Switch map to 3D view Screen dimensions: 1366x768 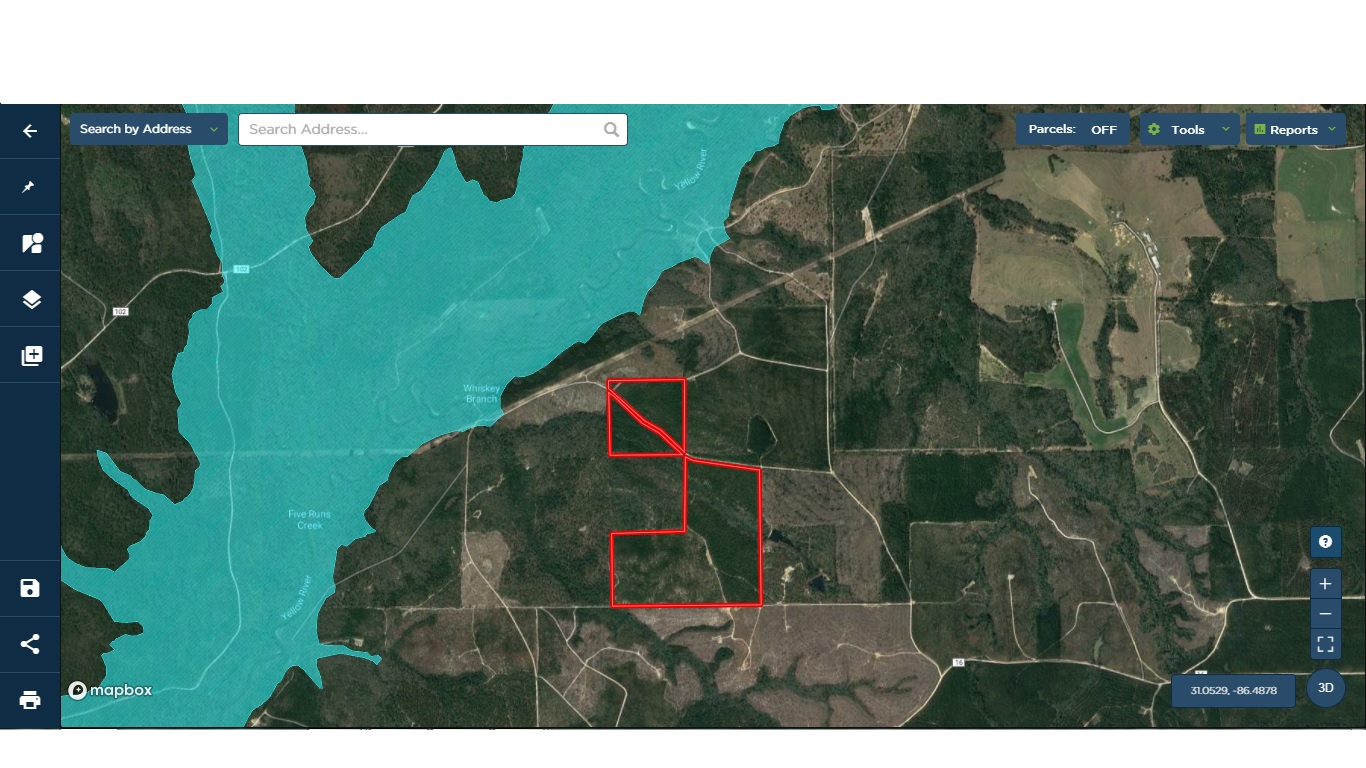tap(1325, 688)
